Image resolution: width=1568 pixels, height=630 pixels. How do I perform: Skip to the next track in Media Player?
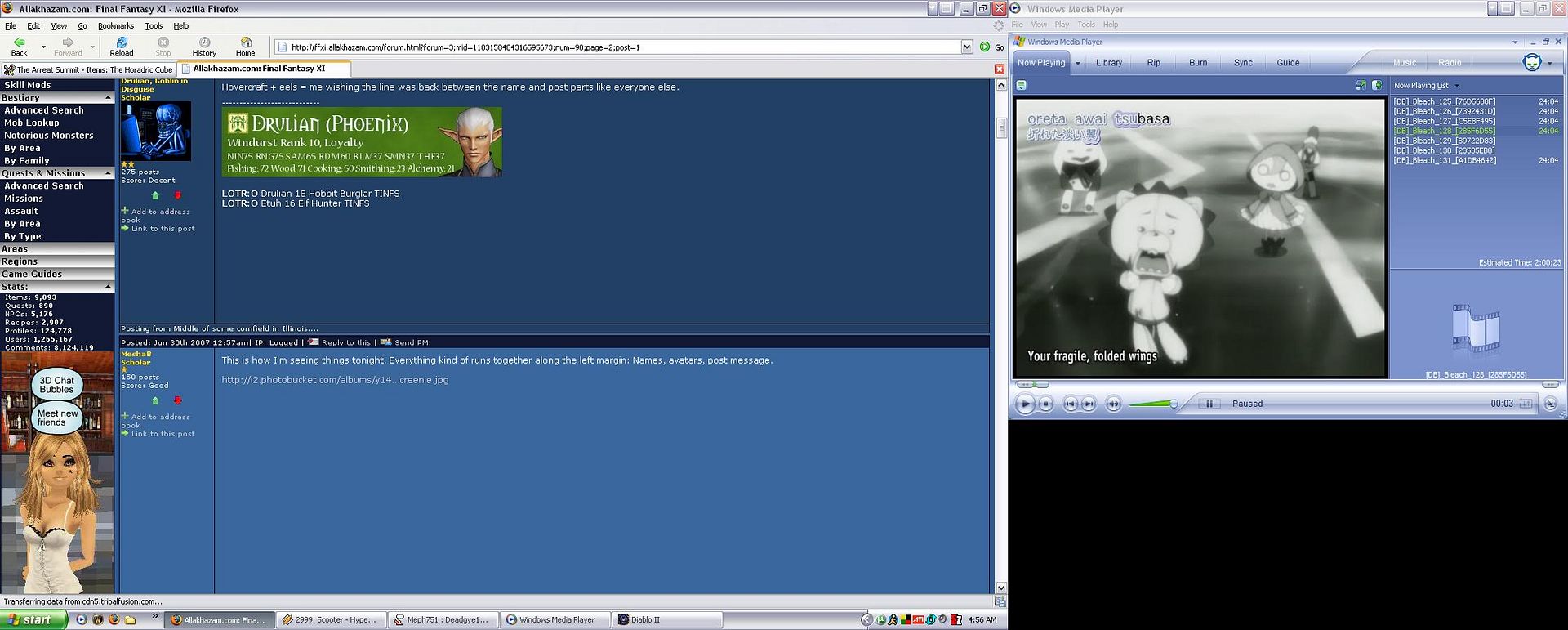pos(1089,404)
